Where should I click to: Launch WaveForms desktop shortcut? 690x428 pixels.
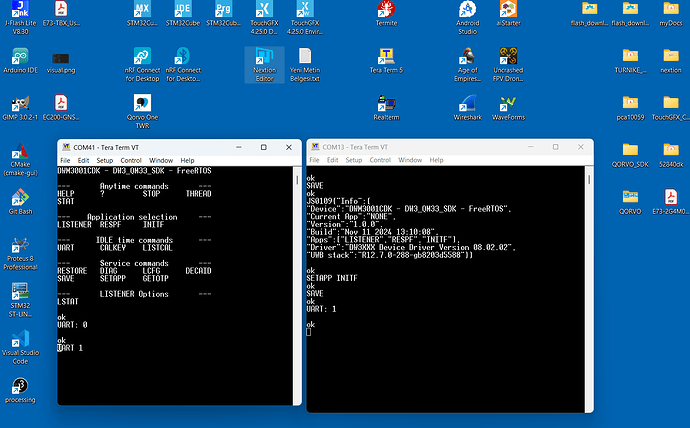pos(508,108)
